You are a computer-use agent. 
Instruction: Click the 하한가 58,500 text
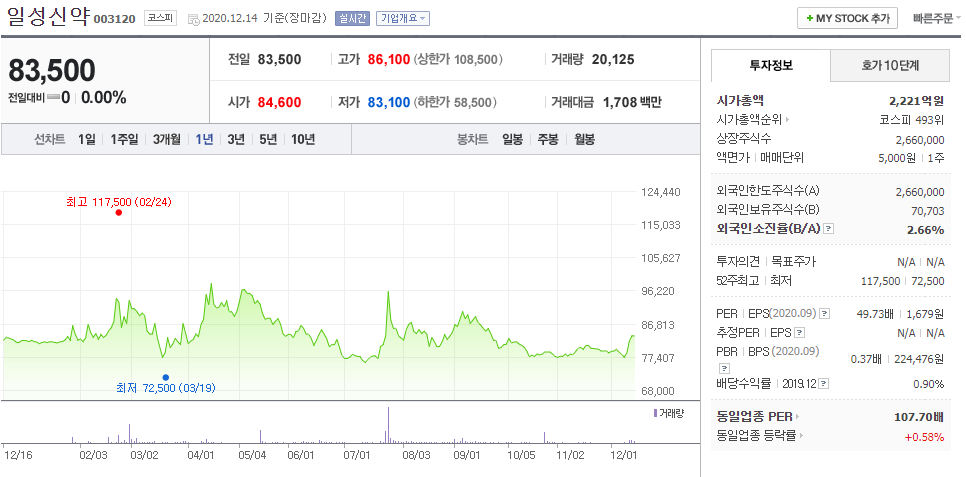455,102
